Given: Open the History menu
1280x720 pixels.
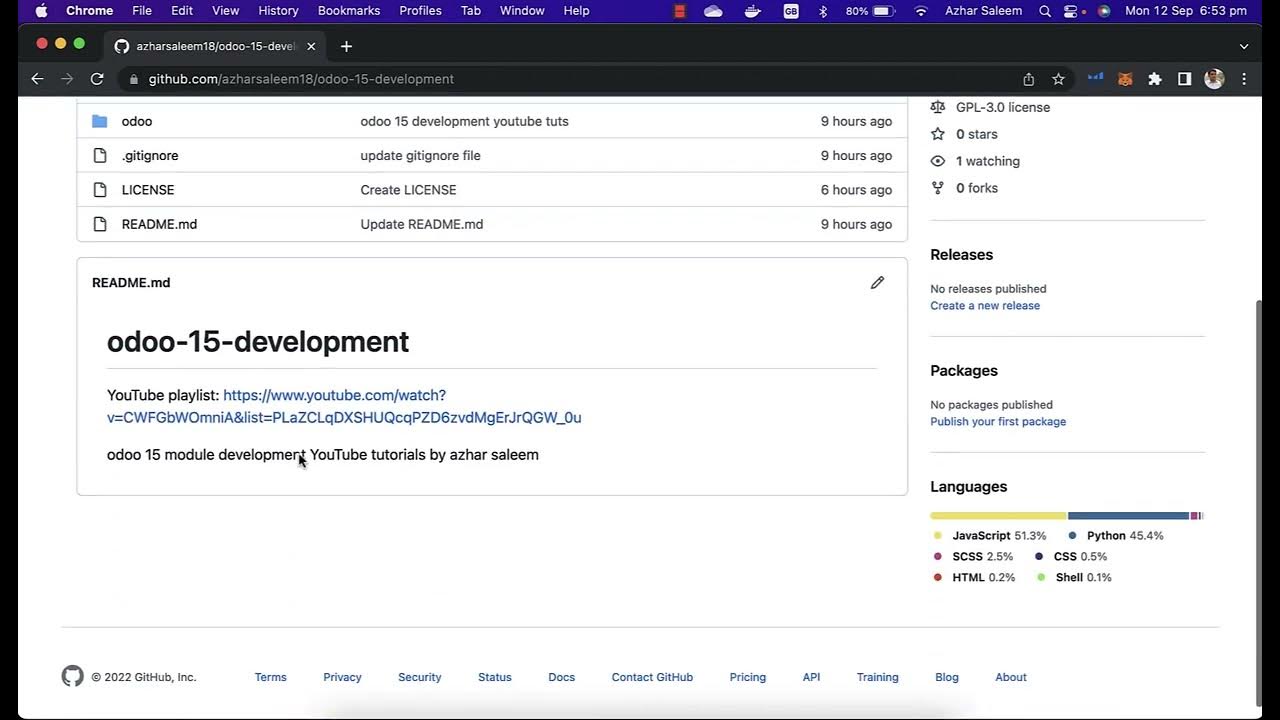Looking at the screenshot, I should [278, 11].
